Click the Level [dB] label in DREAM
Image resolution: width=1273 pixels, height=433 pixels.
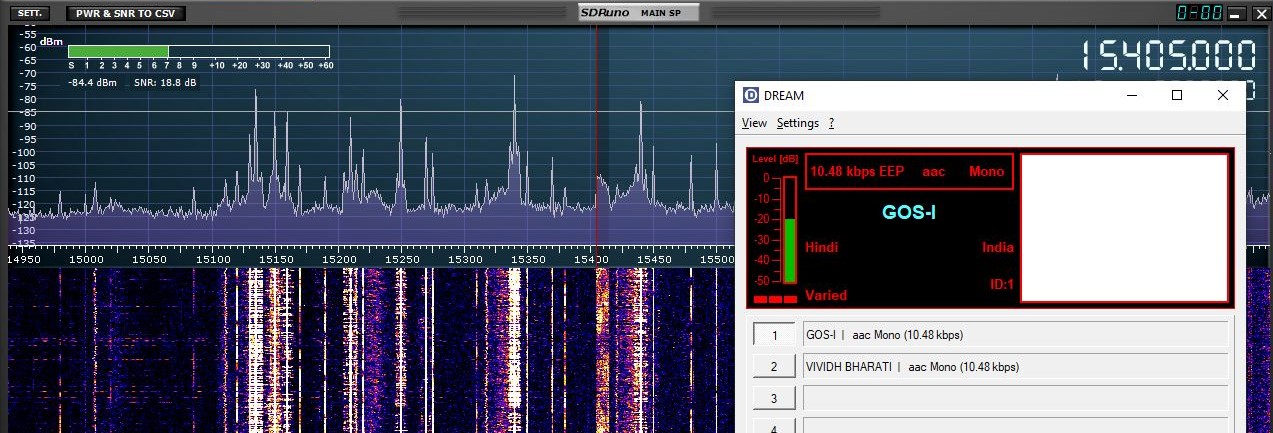(775, 159)
